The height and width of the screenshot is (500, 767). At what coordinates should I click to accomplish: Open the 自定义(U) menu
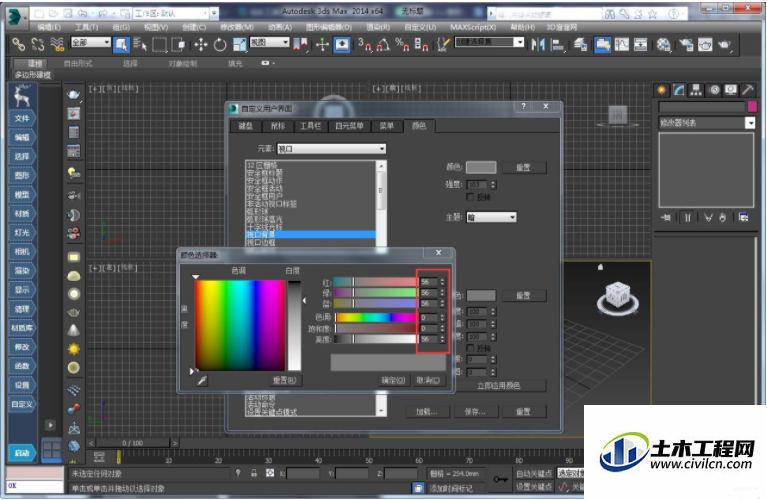pos(420,27)
